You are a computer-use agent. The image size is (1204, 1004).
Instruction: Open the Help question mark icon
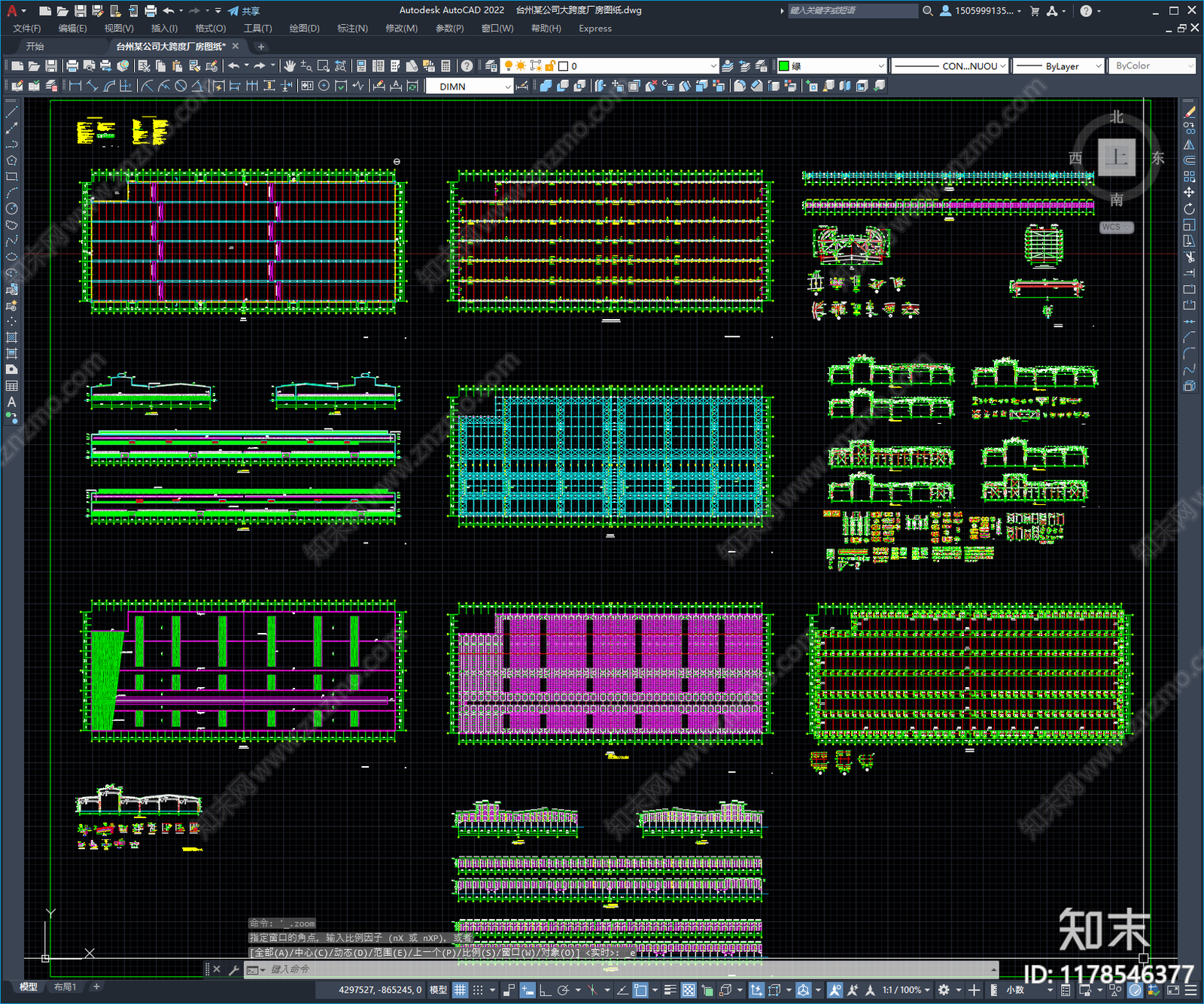coord(467,66)
